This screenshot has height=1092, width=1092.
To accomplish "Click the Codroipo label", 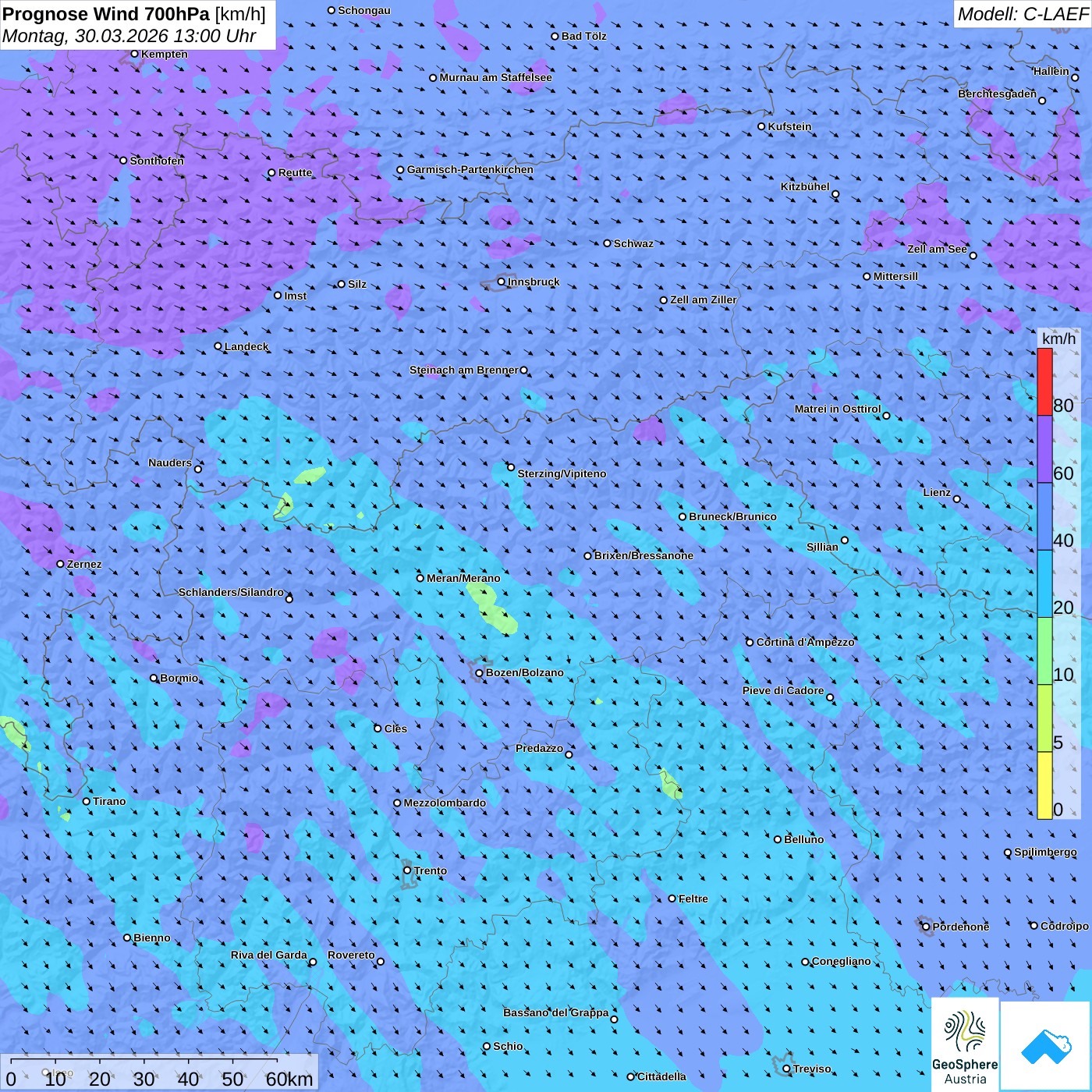I will [x=1065, y=926].
